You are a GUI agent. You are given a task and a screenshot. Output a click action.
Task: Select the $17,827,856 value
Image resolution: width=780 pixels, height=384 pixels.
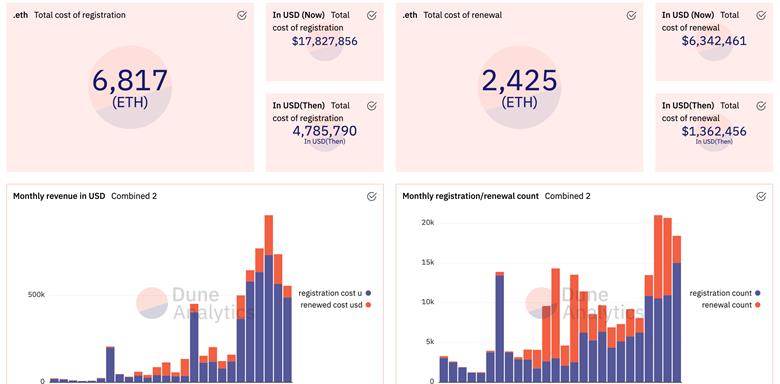[325, 41]
